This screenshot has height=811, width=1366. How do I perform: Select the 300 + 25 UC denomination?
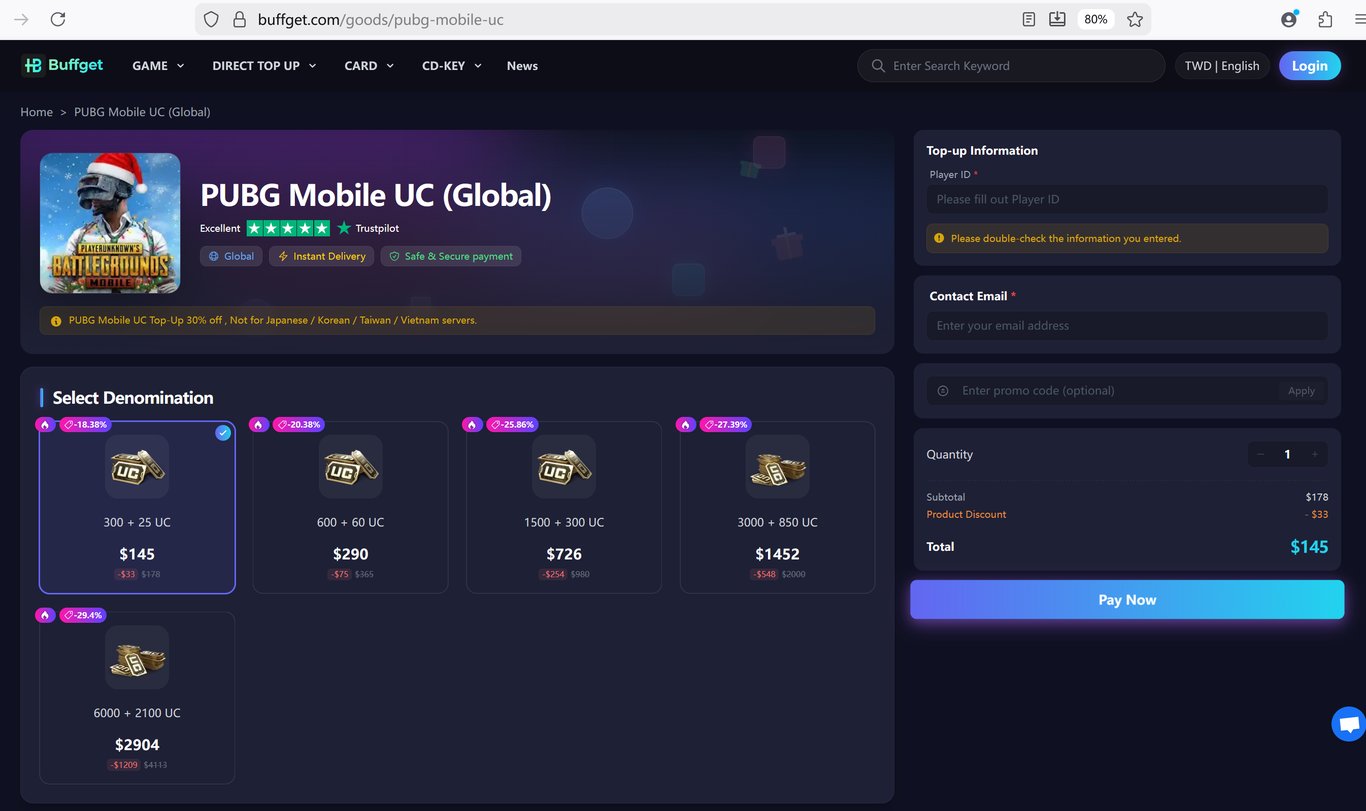tap(137, 508)
